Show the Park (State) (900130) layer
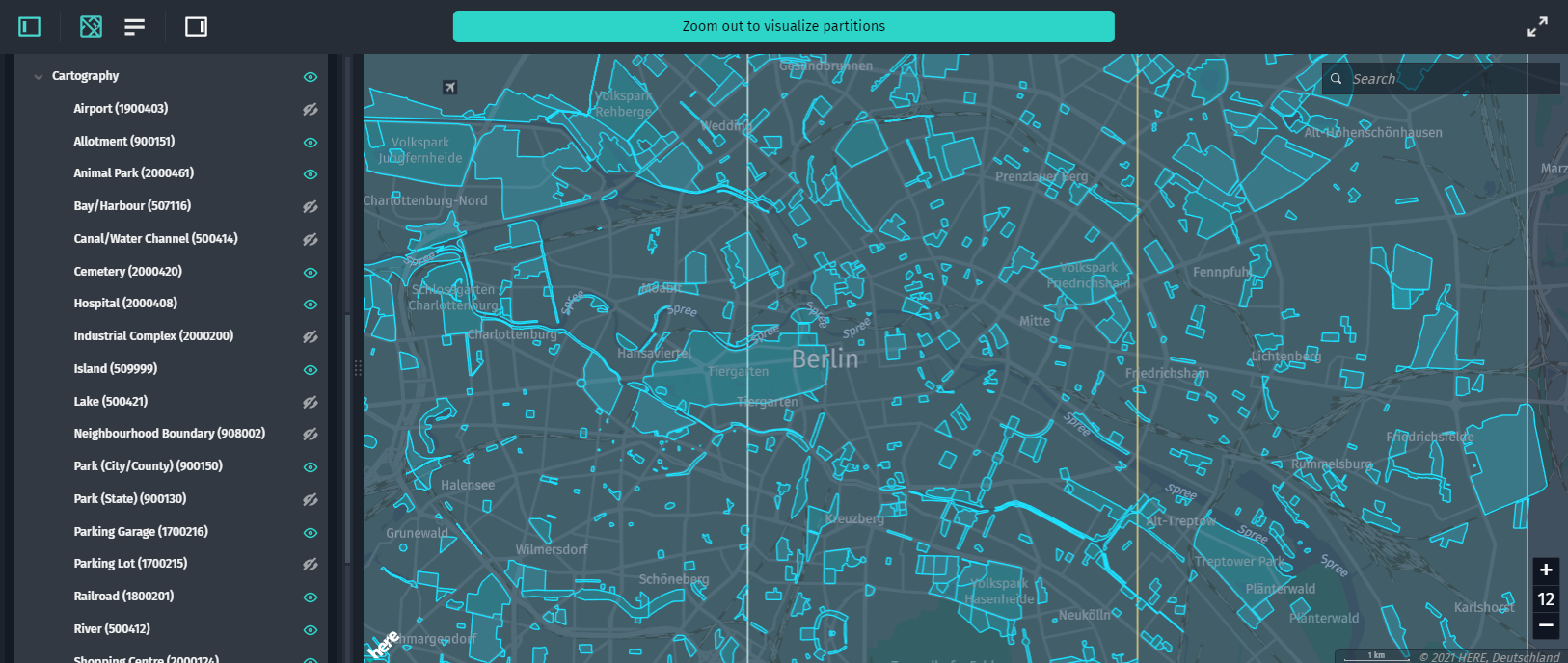 click(311, 499)
